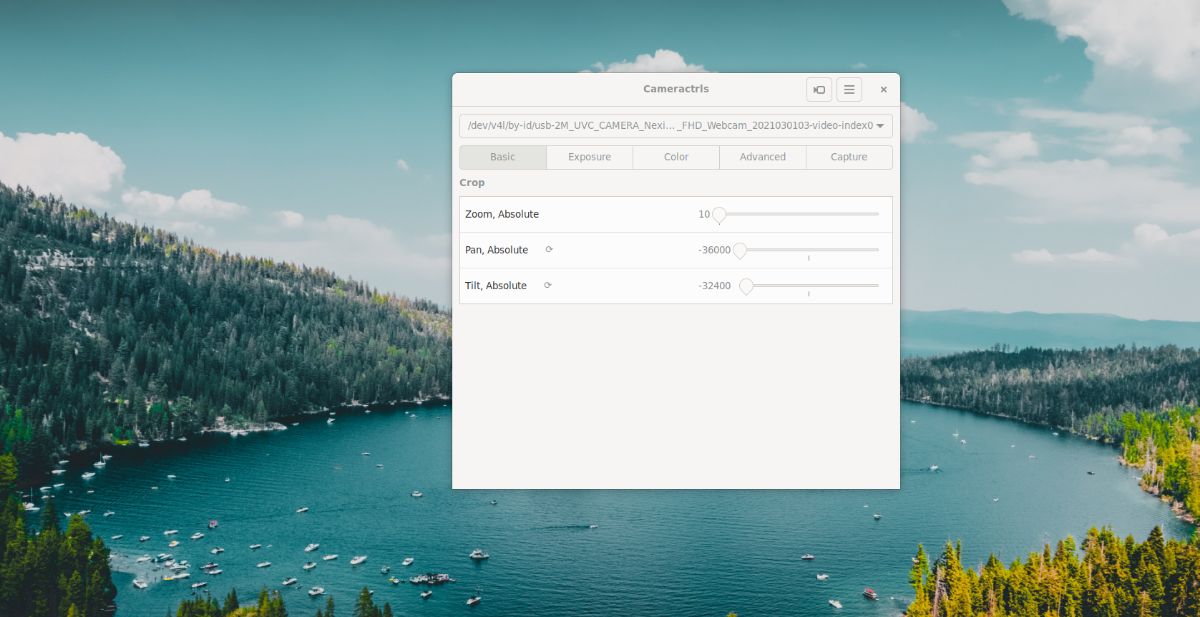The image size is (1200, 617).
Task: Reset Pan, Absolute to its default
Action: (549, 250)
